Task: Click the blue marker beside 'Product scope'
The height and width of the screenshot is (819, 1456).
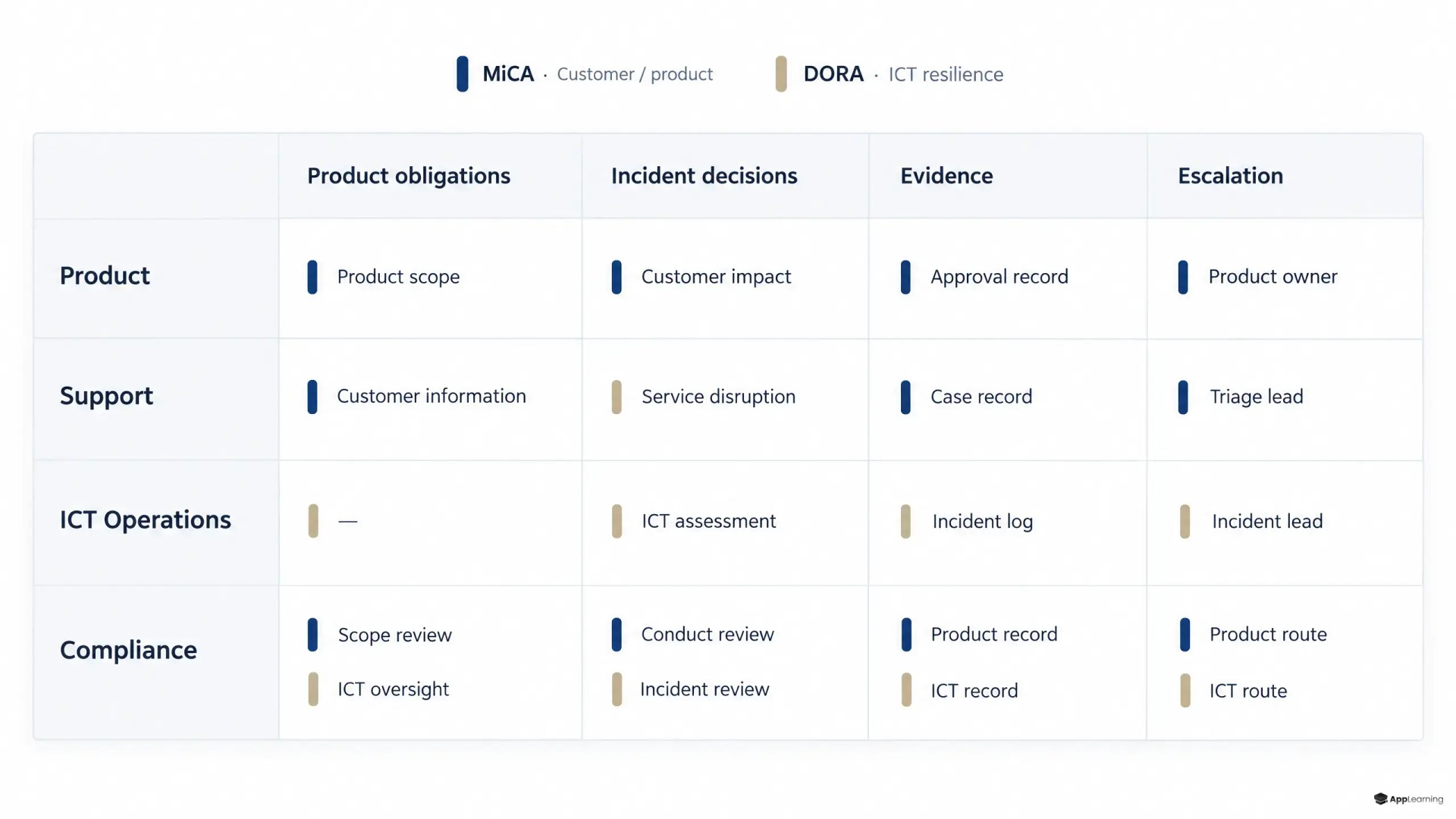Action: coord(312,277)
